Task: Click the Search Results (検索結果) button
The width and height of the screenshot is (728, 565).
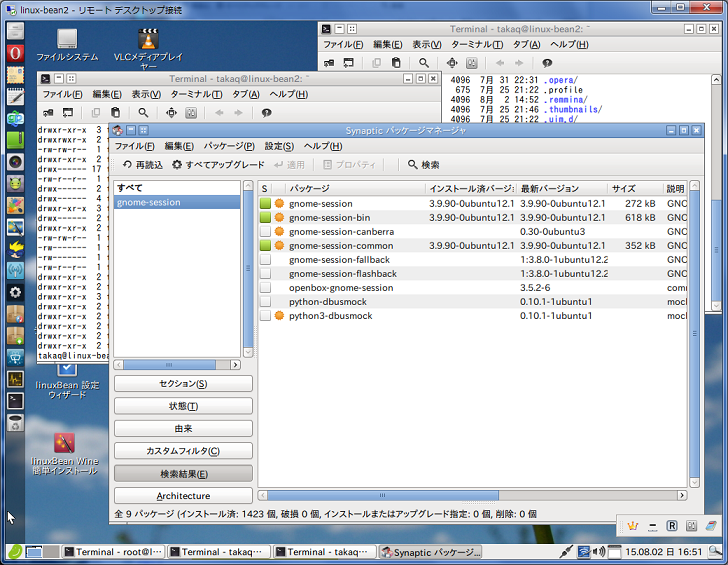Action: pyautogui.click(x=183, y=474)
